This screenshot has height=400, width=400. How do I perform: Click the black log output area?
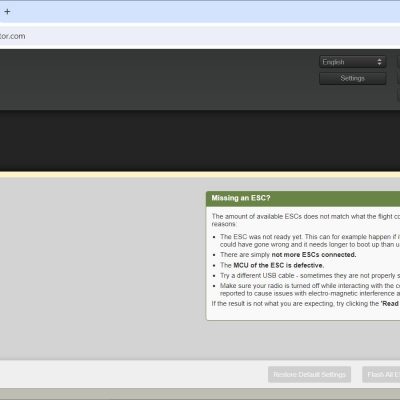(200, 141)
